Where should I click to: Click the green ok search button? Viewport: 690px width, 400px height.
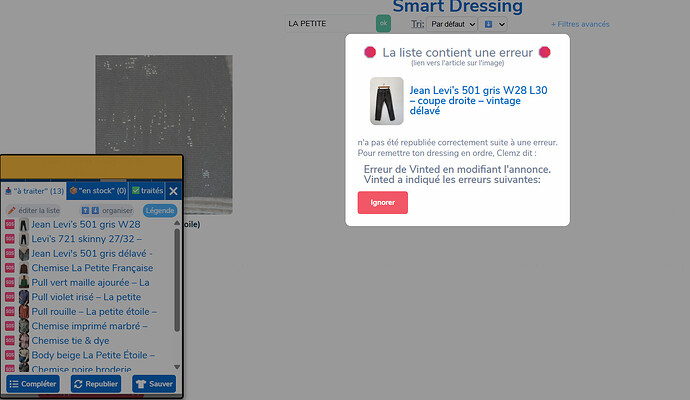(383, 23)
